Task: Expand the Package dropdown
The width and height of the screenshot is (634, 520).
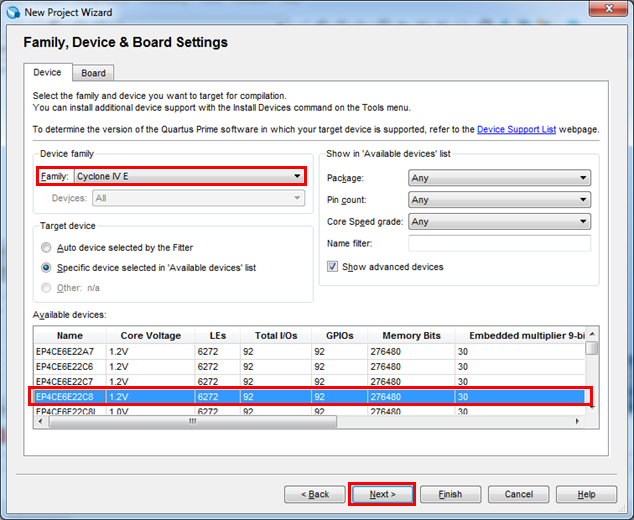Action: (x=499, y=178)
